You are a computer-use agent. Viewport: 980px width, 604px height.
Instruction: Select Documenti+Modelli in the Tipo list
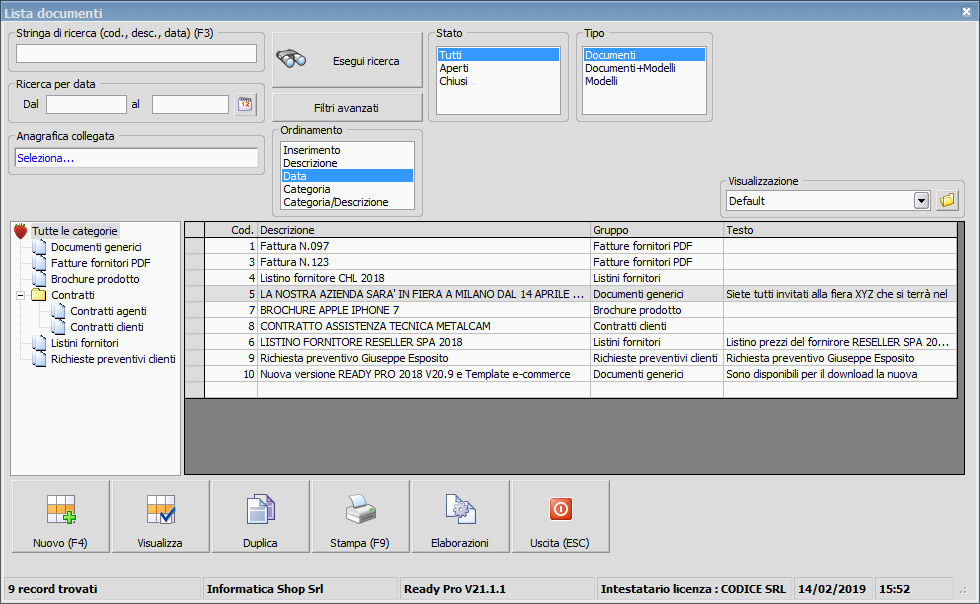pos(644,68)
